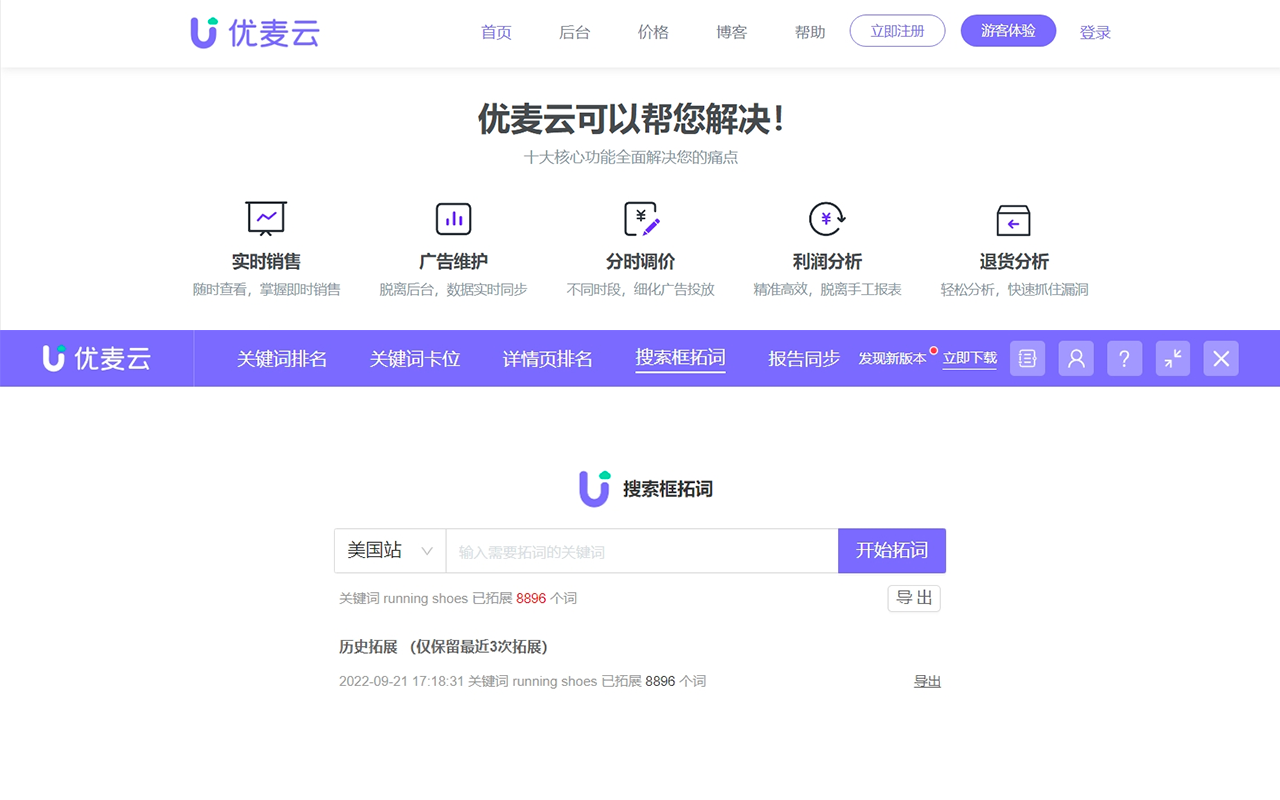The width and height of the screenshot is (1280, 800).
Task: Open the notebook/list icon on the purple toolbar
Action: coord(1027,358)
